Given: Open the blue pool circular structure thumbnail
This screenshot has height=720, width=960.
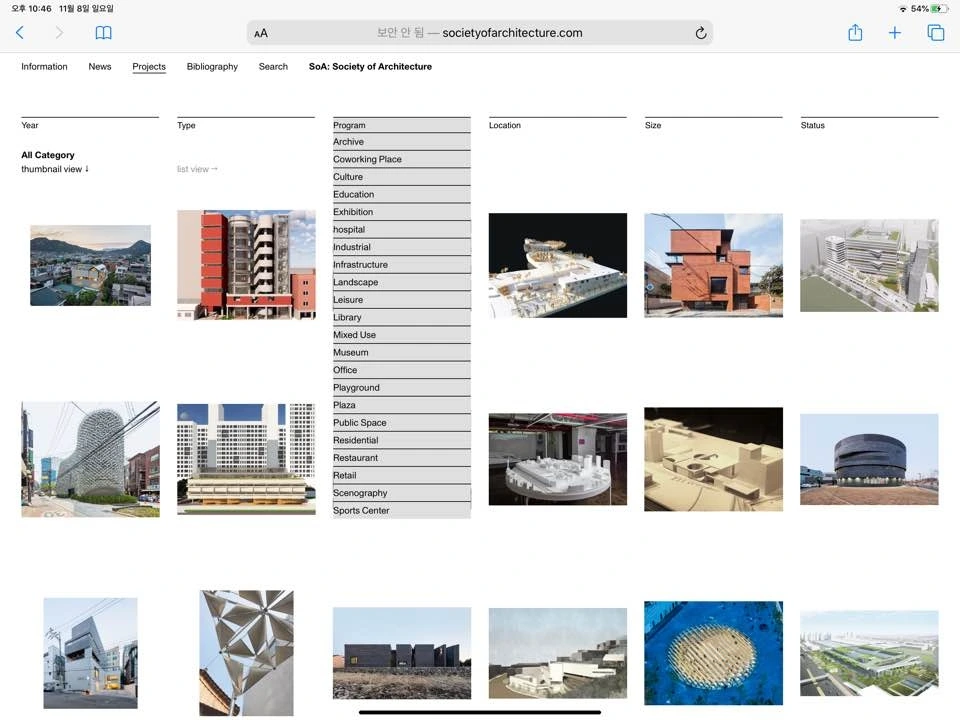Looking at the screenshot, I should (713, 653).
